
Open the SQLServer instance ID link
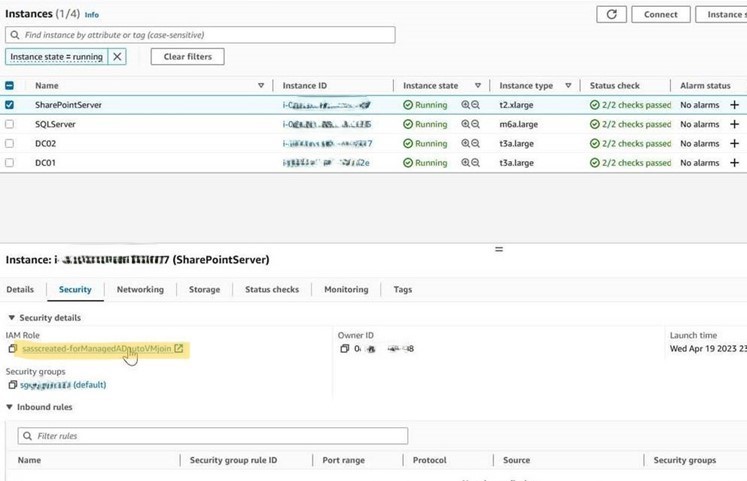327,124
